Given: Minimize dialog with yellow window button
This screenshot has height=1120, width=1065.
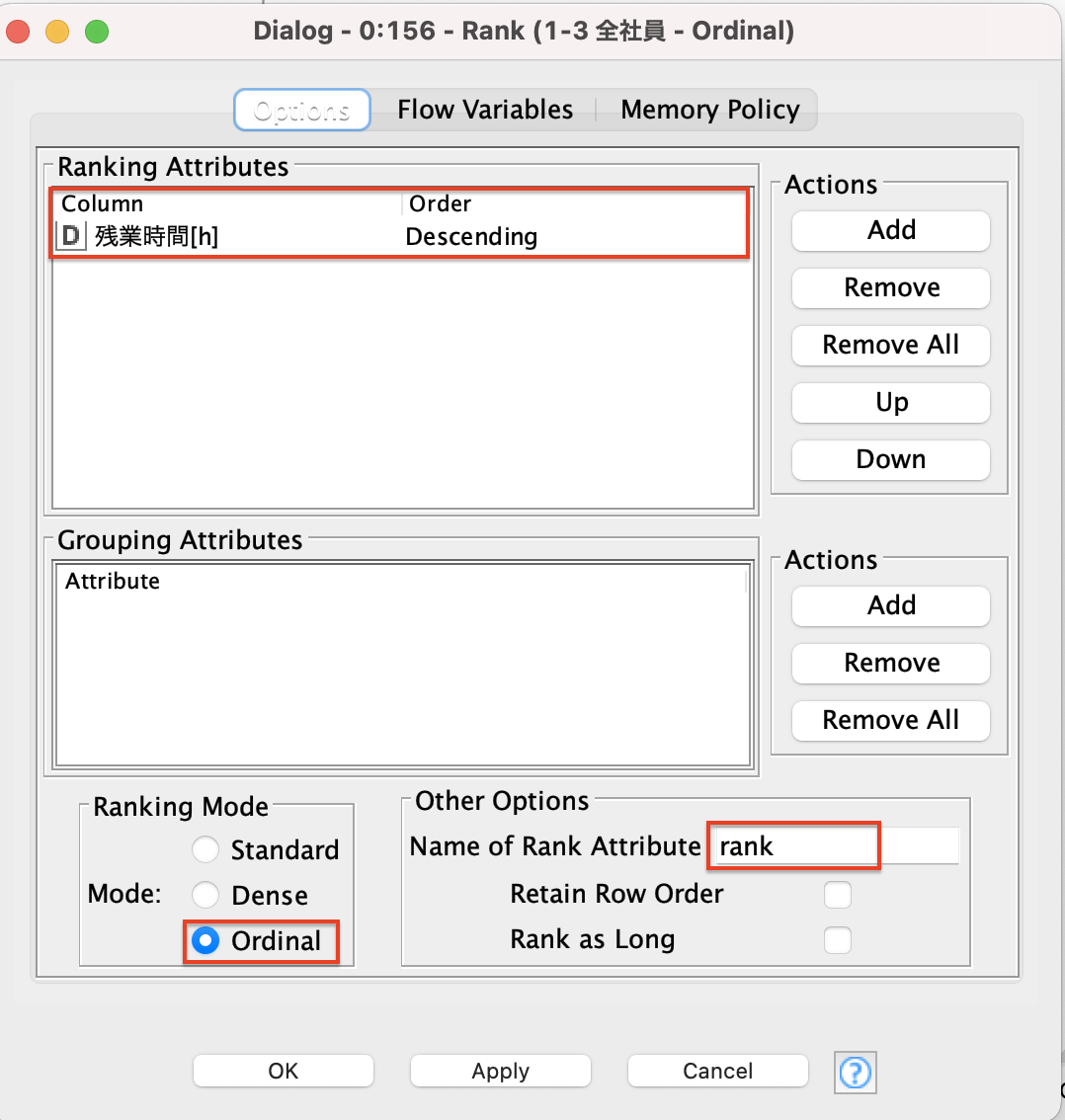Looking at the screenshot, I should 57,32.
